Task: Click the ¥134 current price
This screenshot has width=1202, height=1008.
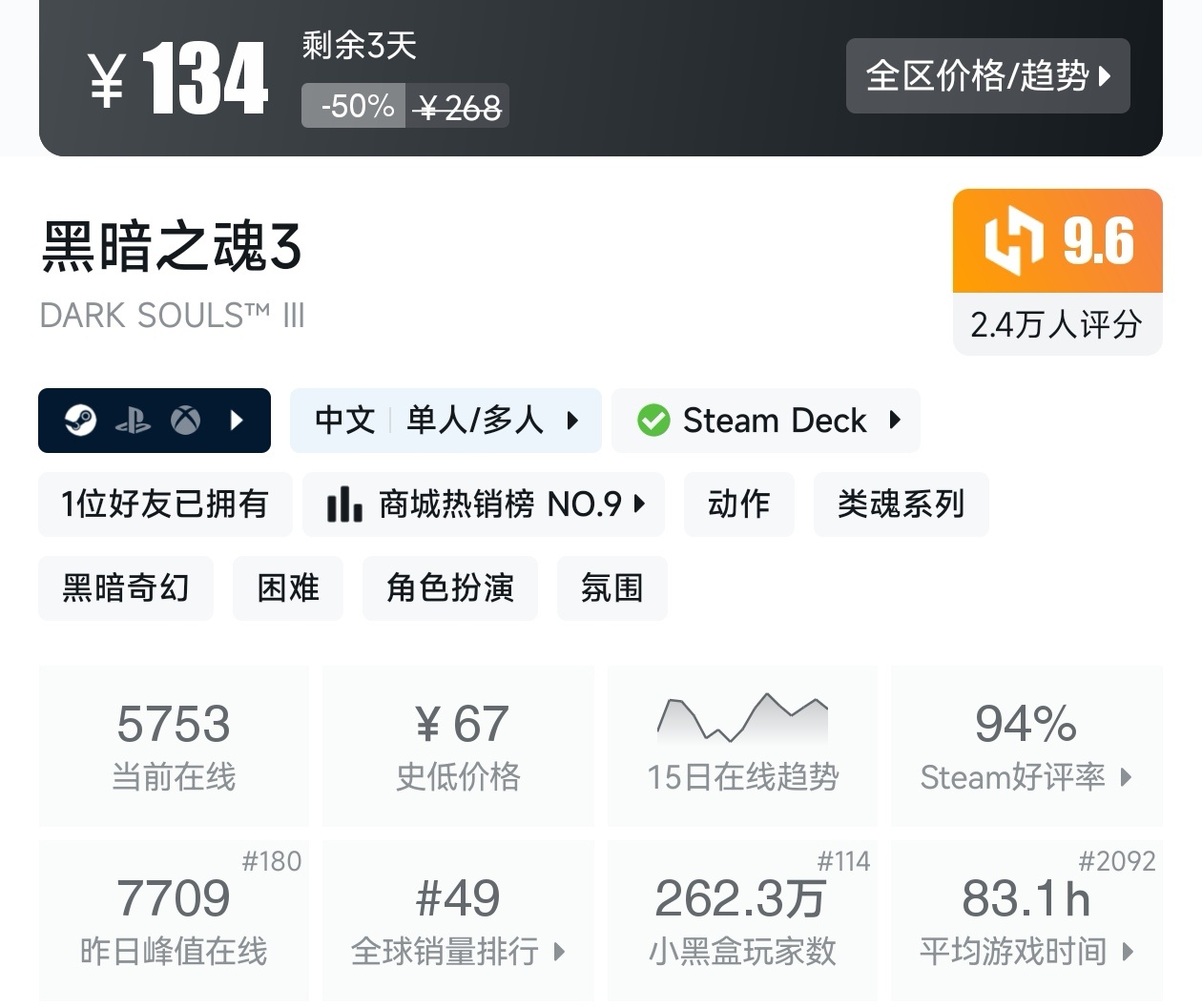Action: pos(178,78)
